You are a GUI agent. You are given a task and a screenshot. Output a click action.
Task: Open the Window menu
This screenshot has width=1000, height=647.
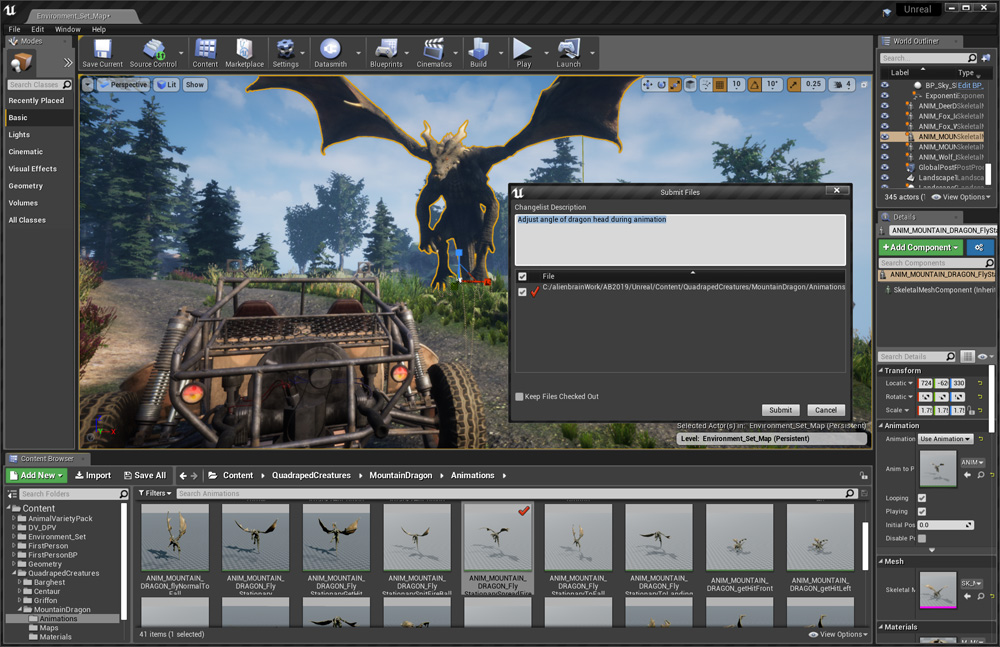68,29
